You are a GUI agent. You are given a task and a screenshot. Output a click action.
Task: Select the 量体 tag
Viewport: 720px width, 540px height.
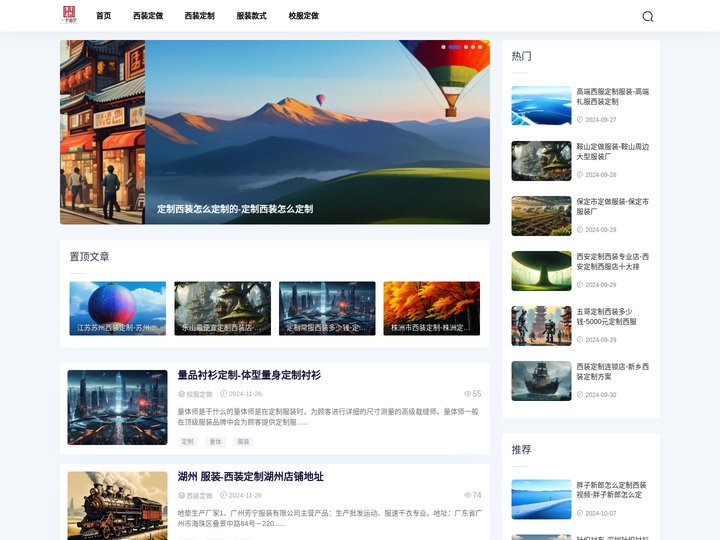tap(215, 442)
